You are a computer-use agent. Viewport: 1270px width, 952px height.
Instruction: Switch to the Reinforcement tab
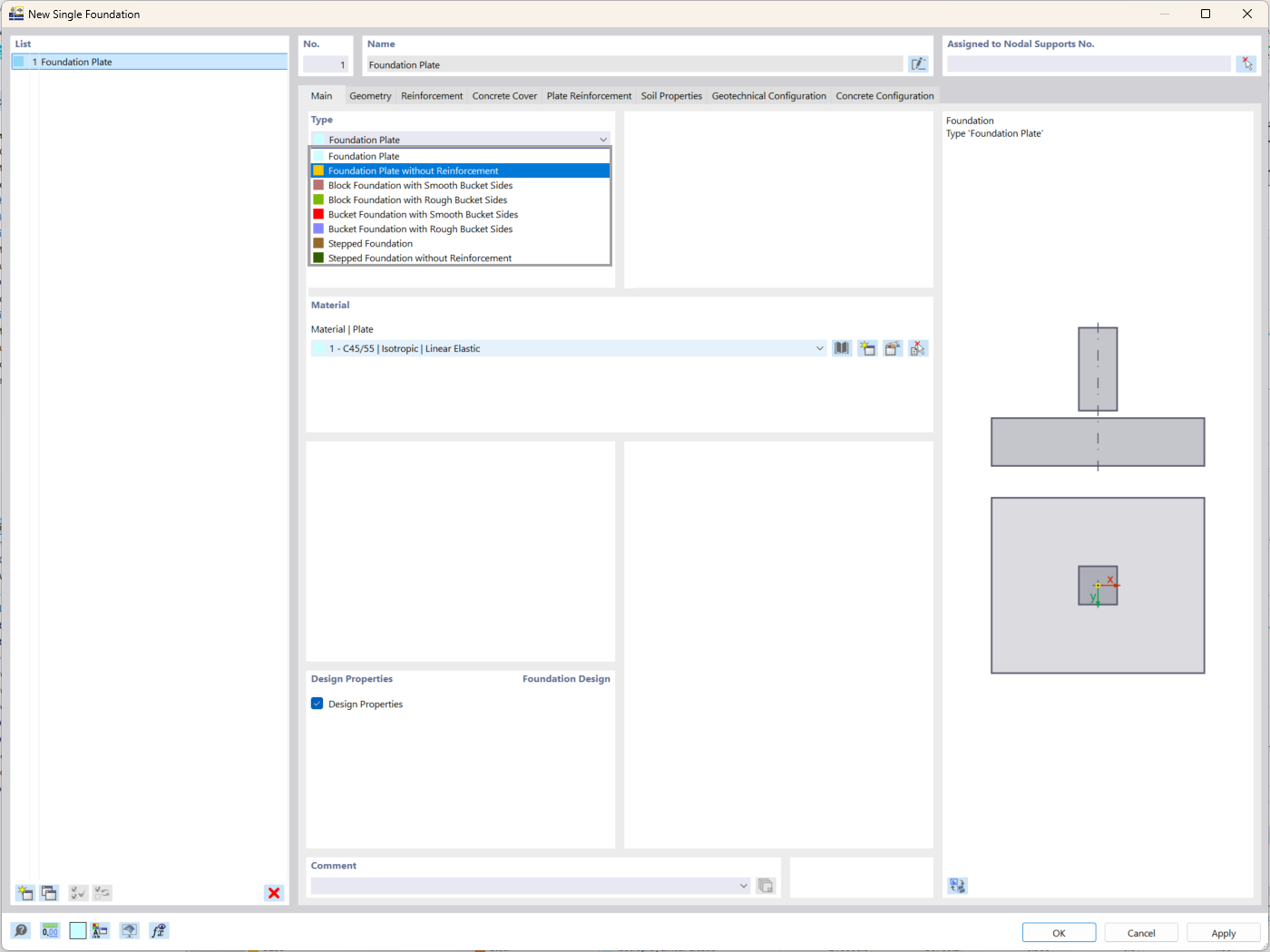[432, 95]
